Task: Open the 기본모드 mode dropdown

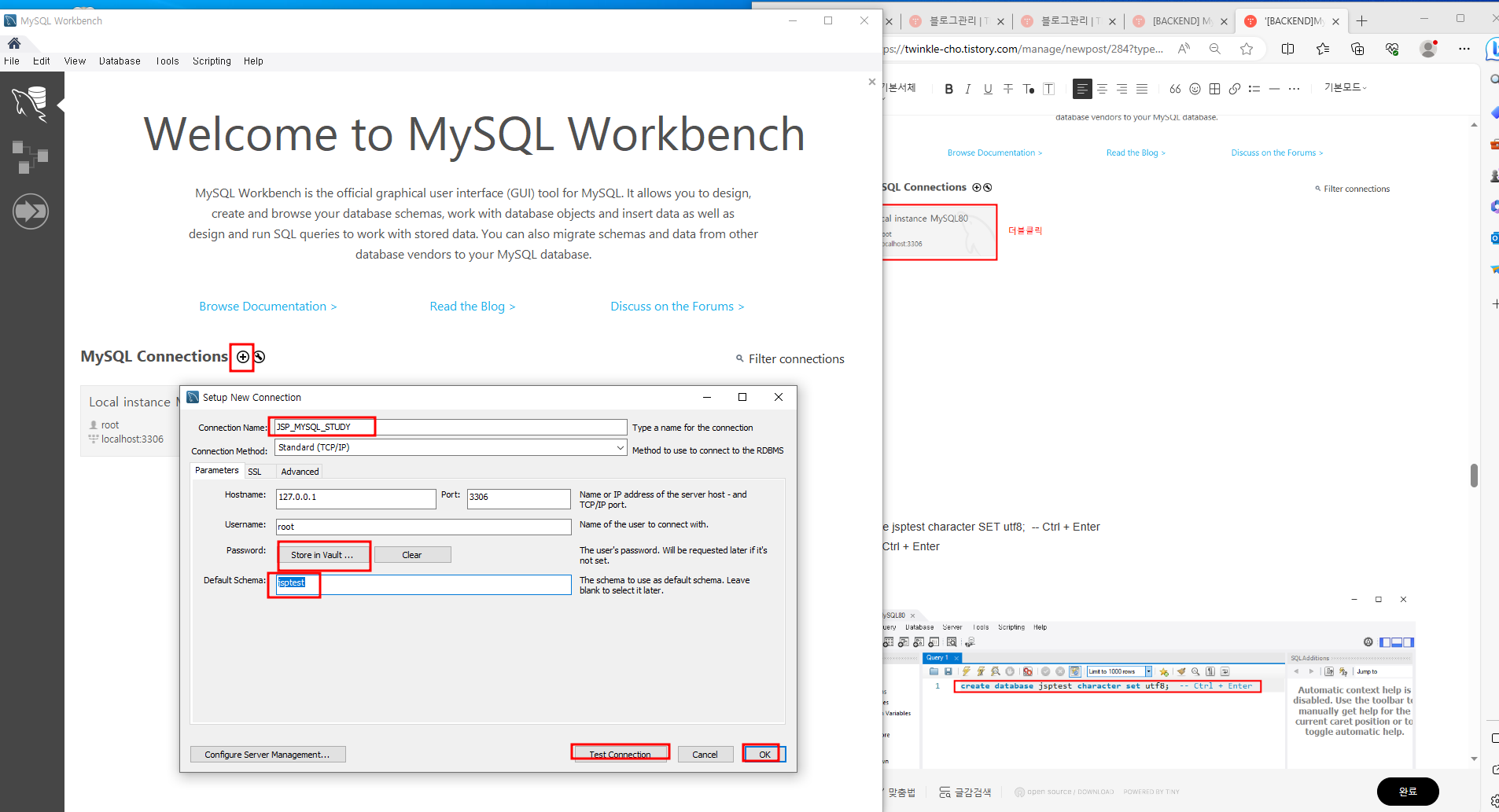Action: pyautogui.click(x=1345, y=87)
